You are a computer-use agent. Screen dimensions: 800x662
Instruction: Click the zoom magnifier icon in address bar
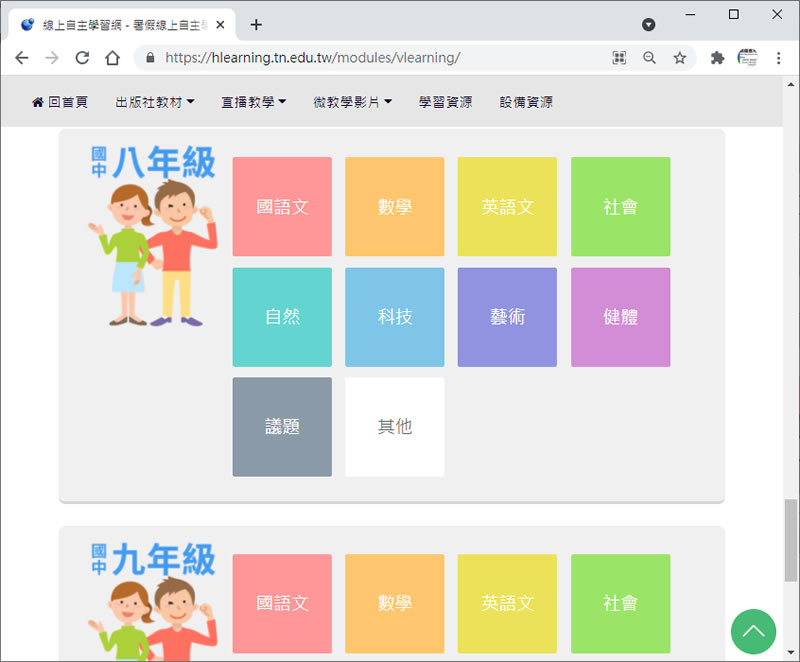point(649,58)
